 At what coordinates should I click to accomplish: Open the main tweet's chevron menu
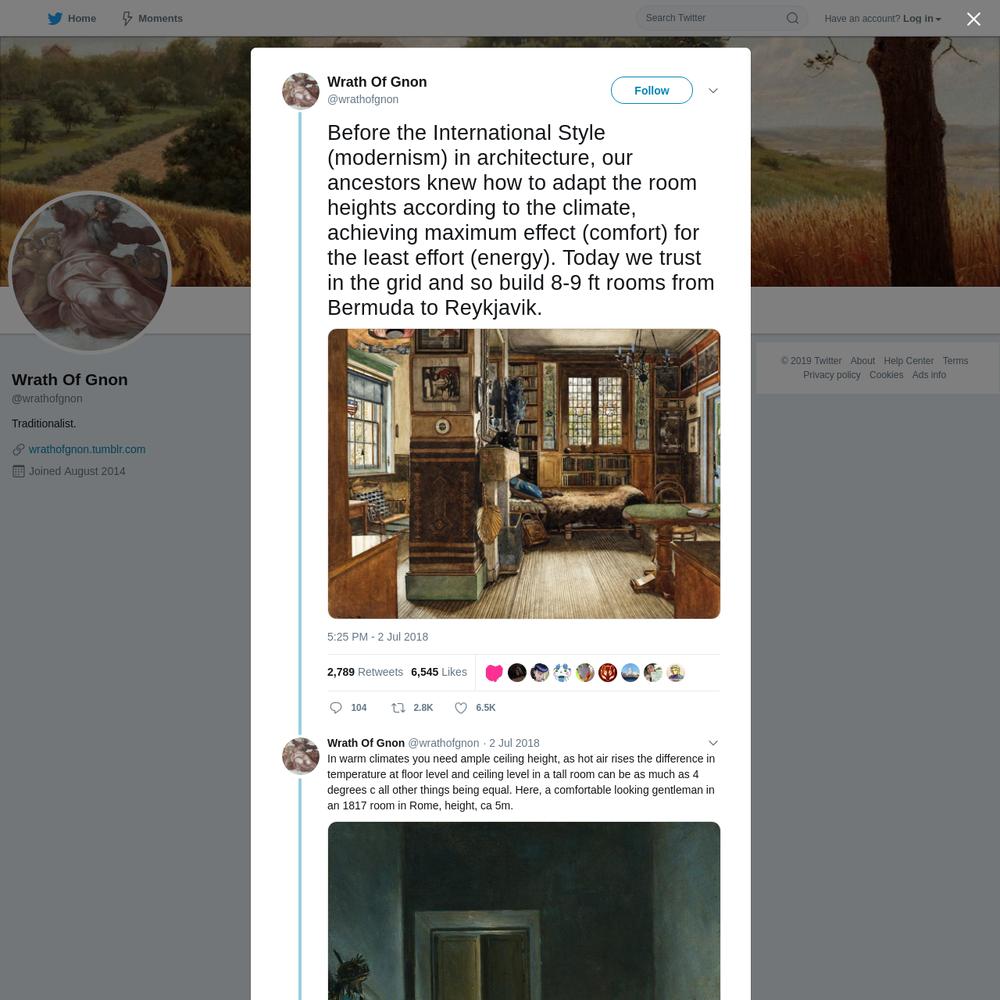(x=713, y=91)
